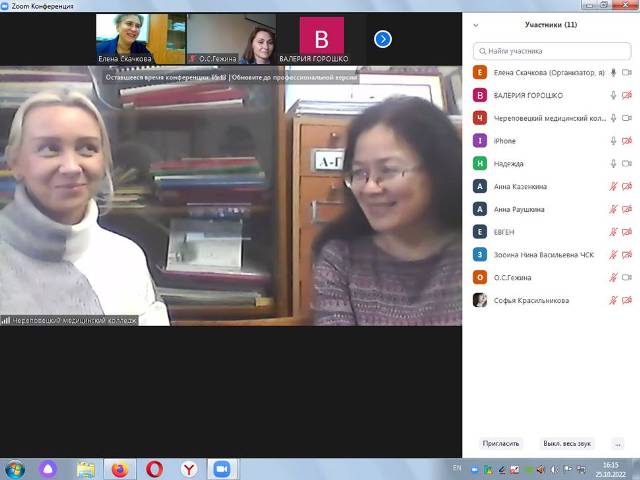640x480 pixels.
Task: Click muted mic icon for Софья Красильникова
Action: coord(613,301)
